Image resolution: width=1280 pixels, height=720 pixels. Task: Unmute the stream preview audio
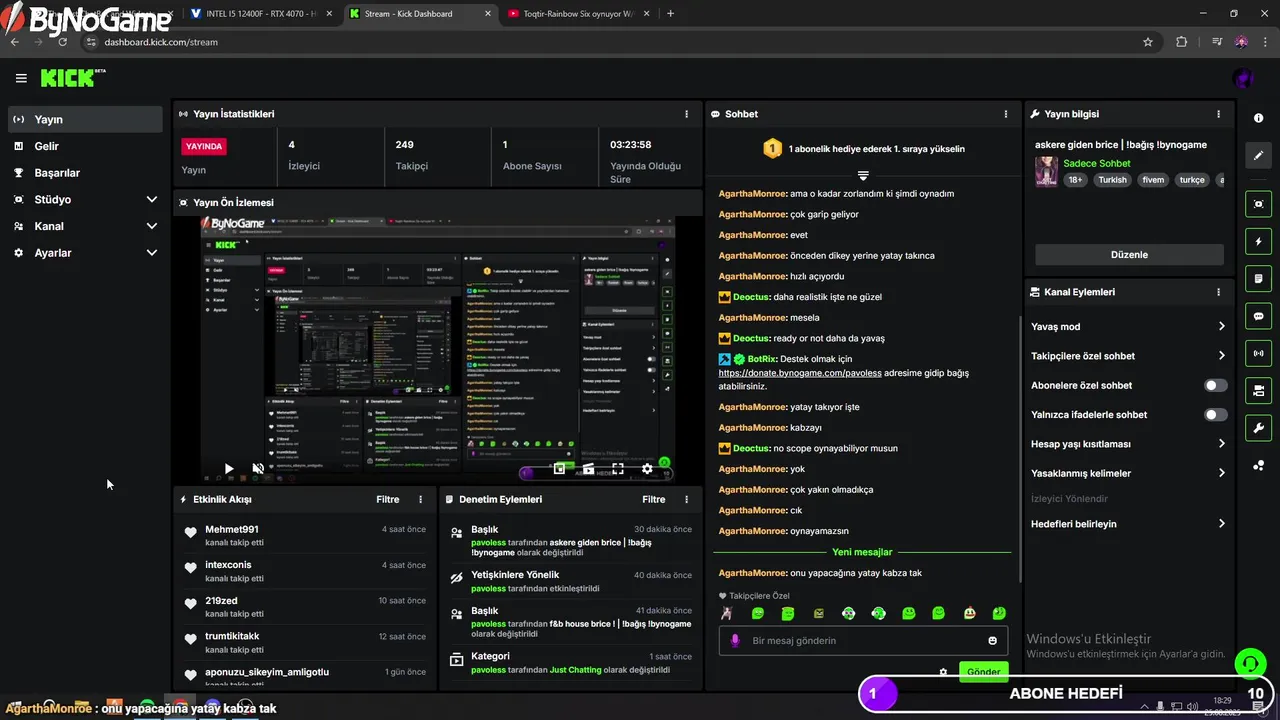(x=258, y=468)
